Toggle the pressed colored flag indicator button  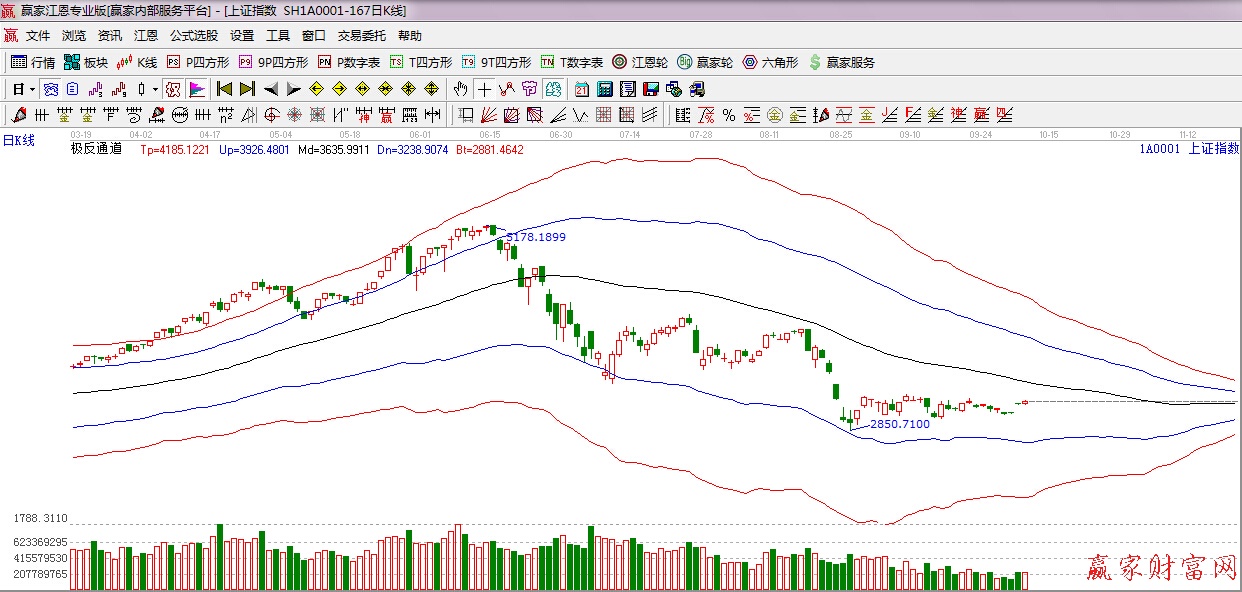click(196, 89)
